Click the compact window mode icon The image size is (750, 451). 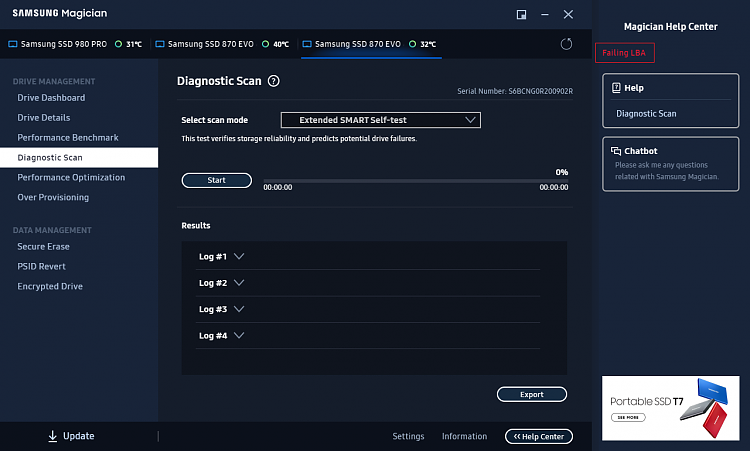[521, 14]
